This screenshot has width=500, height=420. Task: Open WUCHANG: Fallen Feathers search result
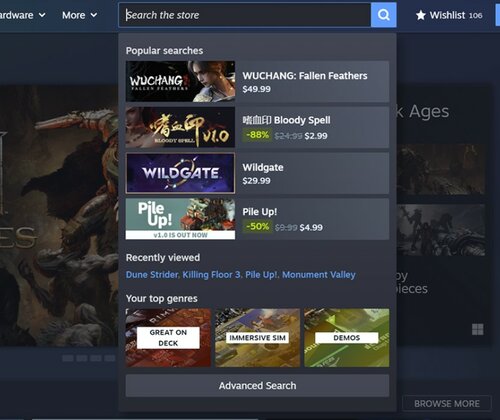coord(257,81)
